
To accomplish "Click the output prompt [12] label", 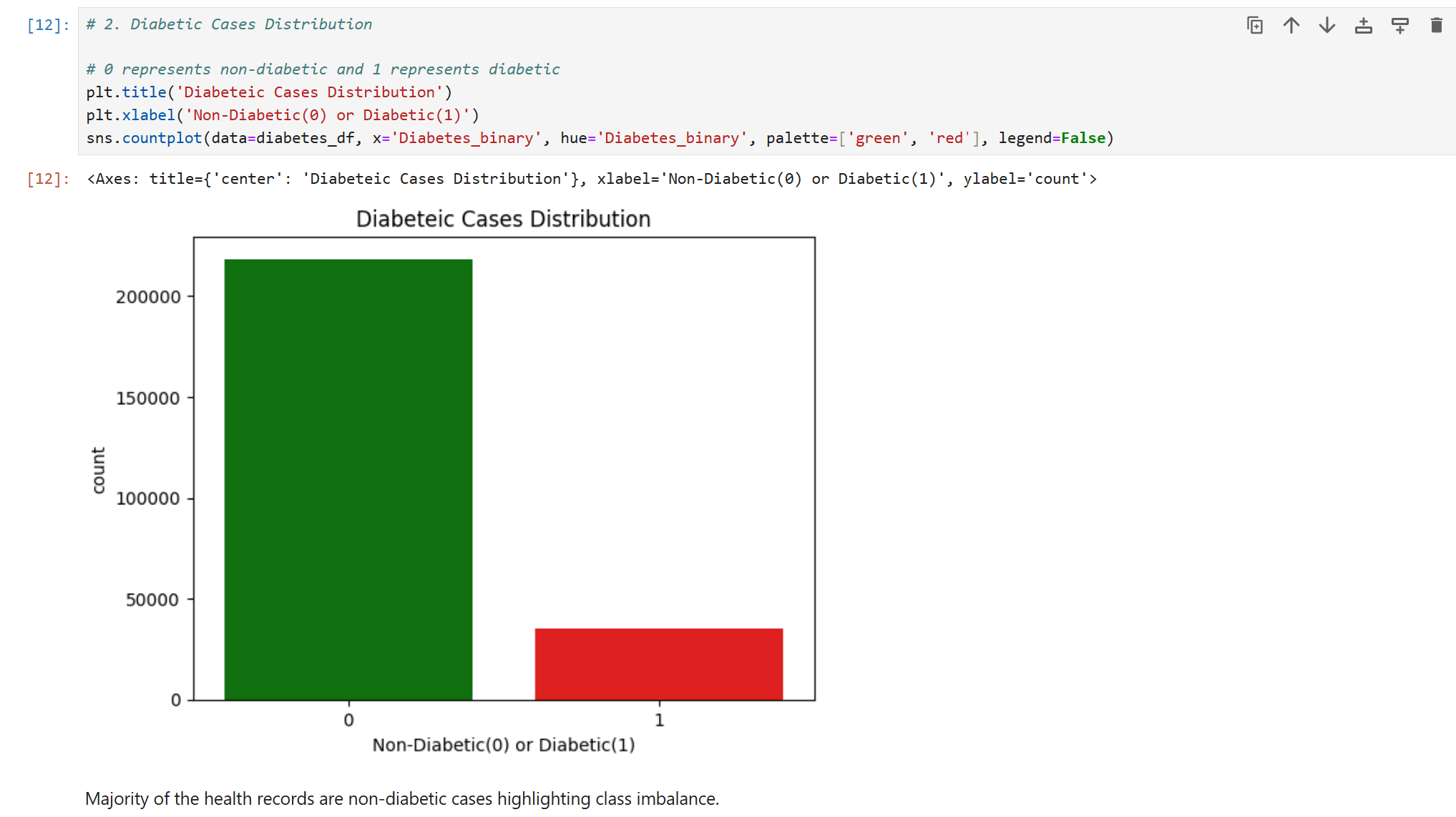I will [48, 179].
